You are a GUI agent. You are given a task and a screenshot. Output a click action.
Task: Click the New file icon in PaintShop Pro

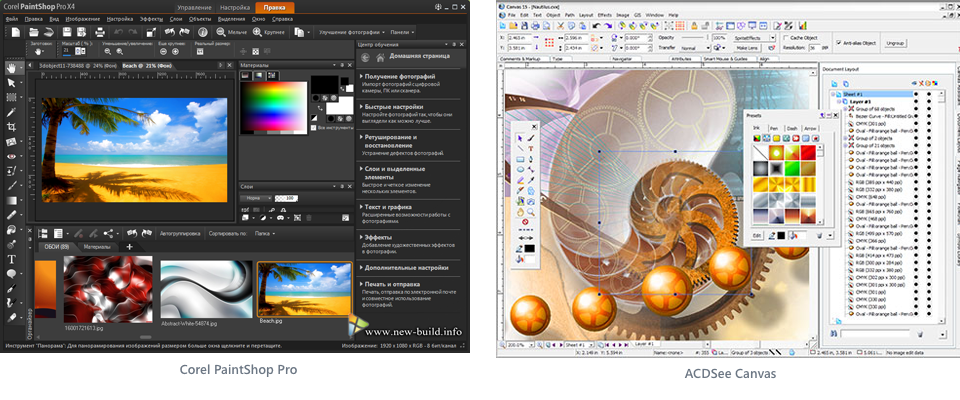pyautogui.click(x=16, y=32)
